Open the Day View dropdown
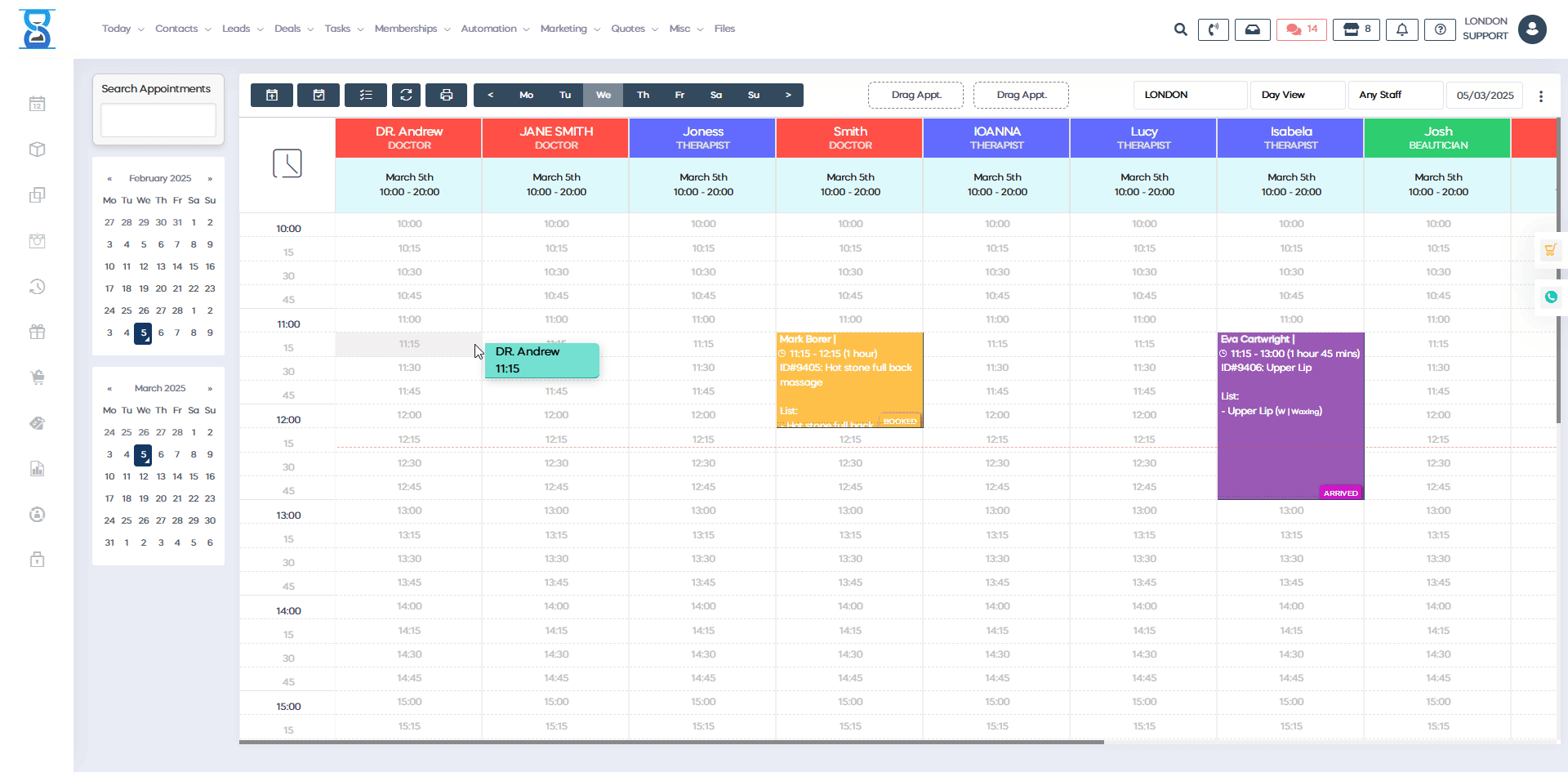1568x772 pixels. (x=1298, y=95)
